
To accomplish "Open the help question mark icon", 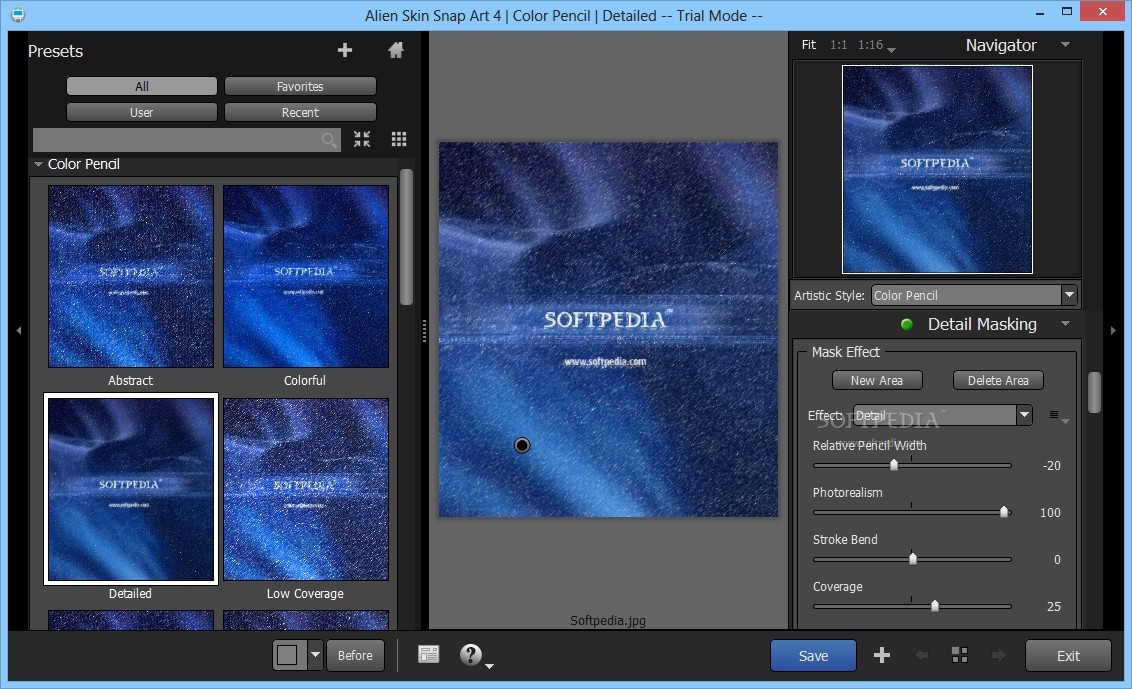I will pos(470,654).
